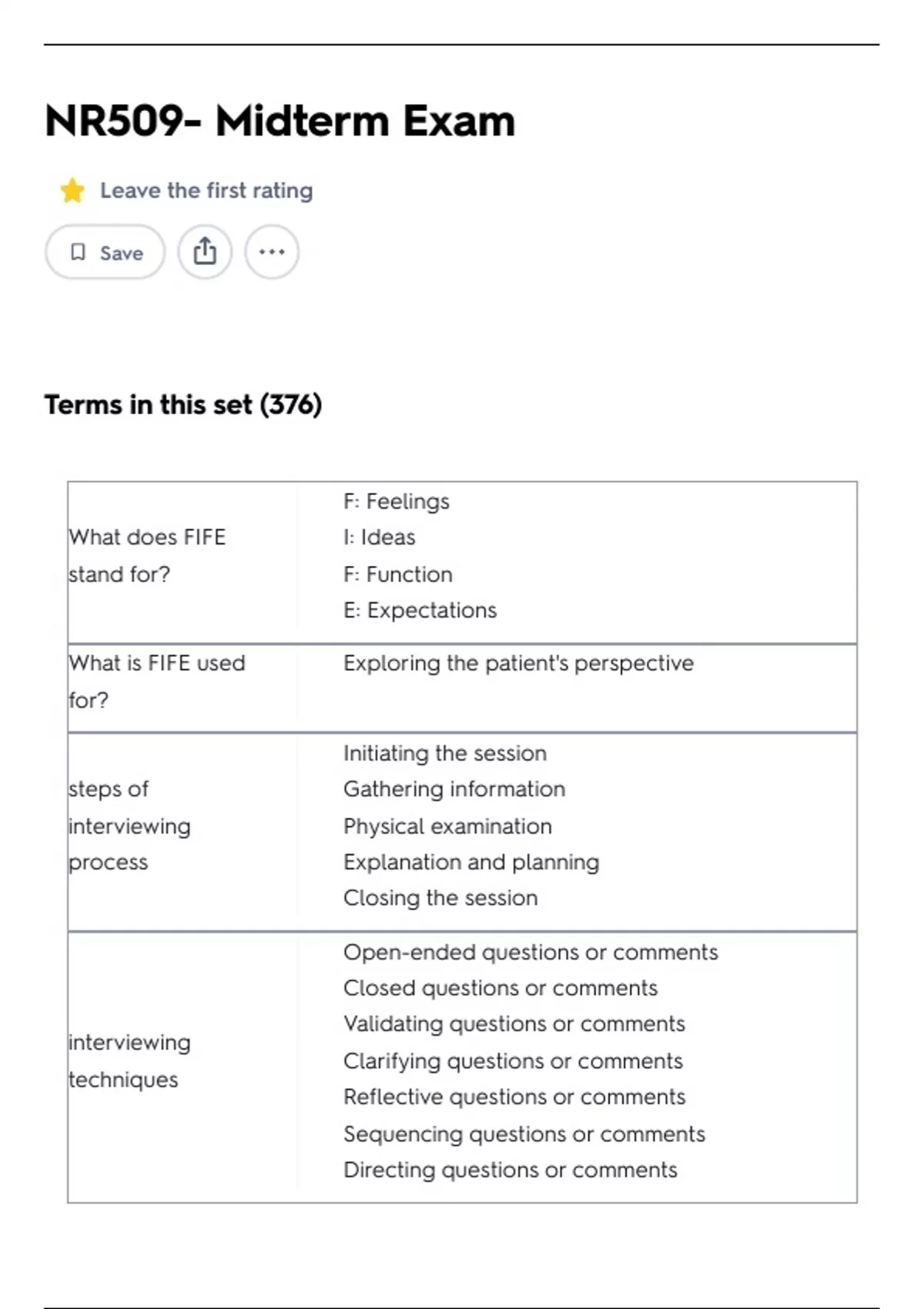Click the share icon button
The width and height of the screenshot is (924, 1309).
[x=205, y=252]
